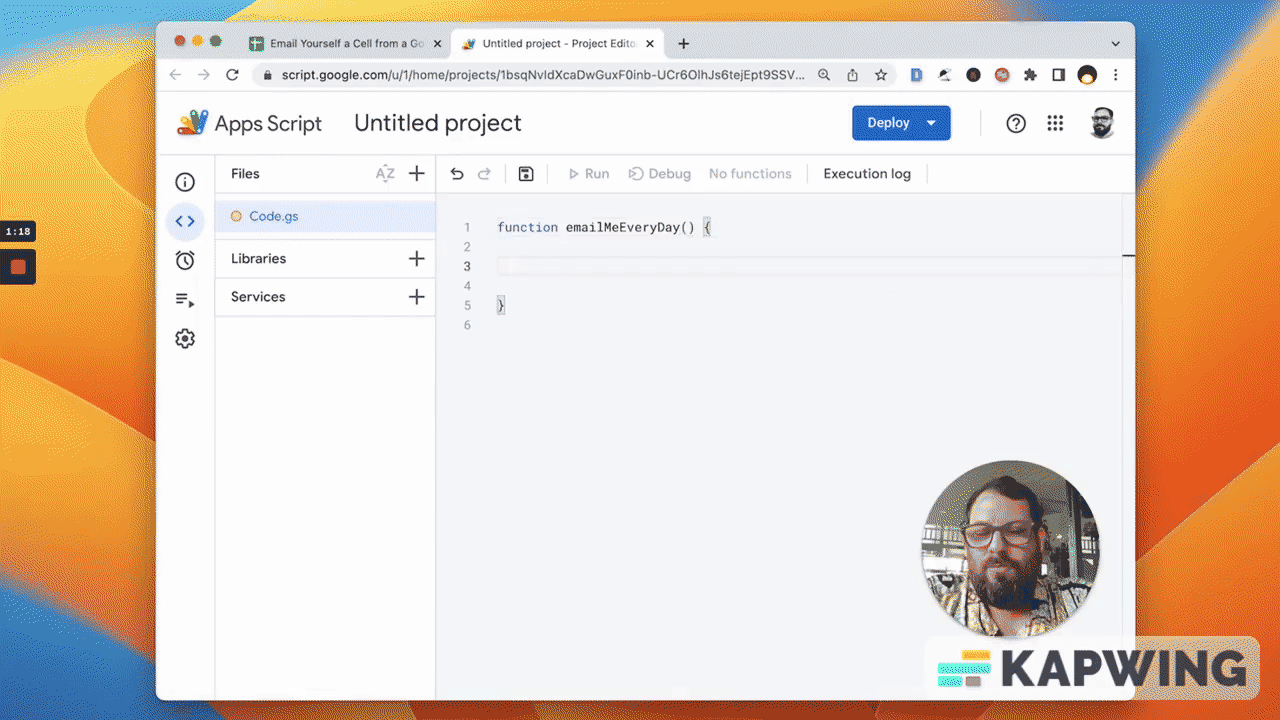
Task: Click the function emailMeEveryDay code line
Action: click(604, 228)
